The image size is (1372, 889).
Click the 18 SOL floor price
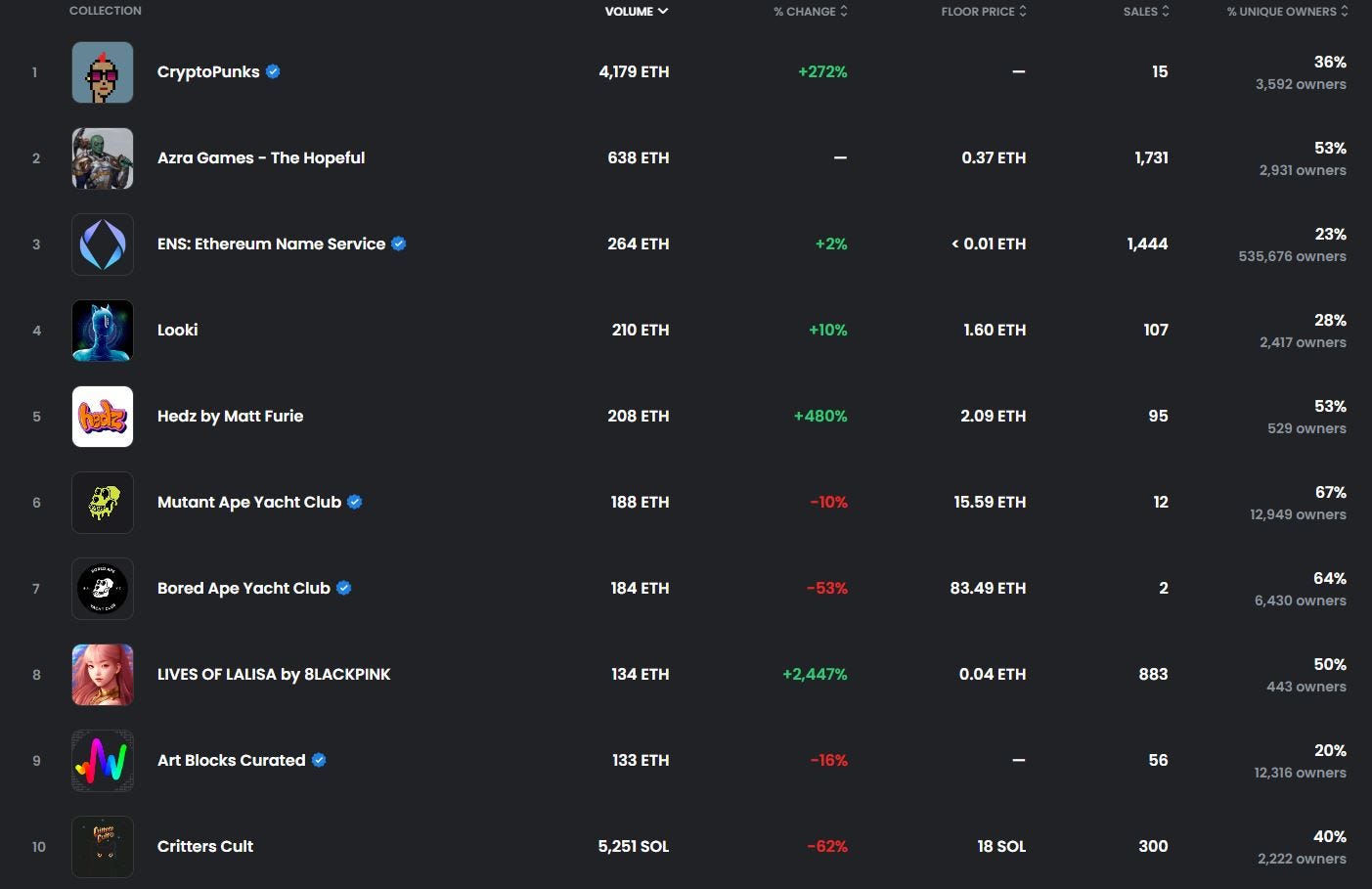pyautogui.click(x=1001, y=846)
